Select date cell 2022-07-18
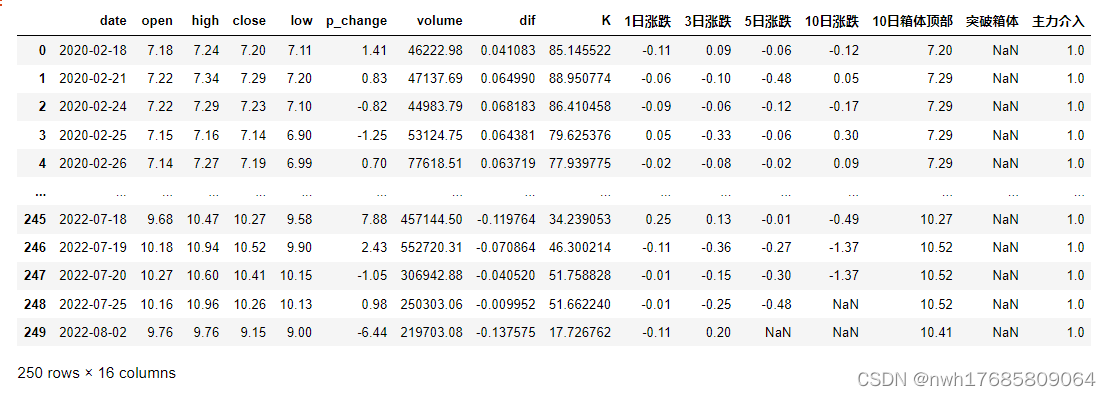Image resolution: width=1111 pixels, height=396 pixels. 92,219
